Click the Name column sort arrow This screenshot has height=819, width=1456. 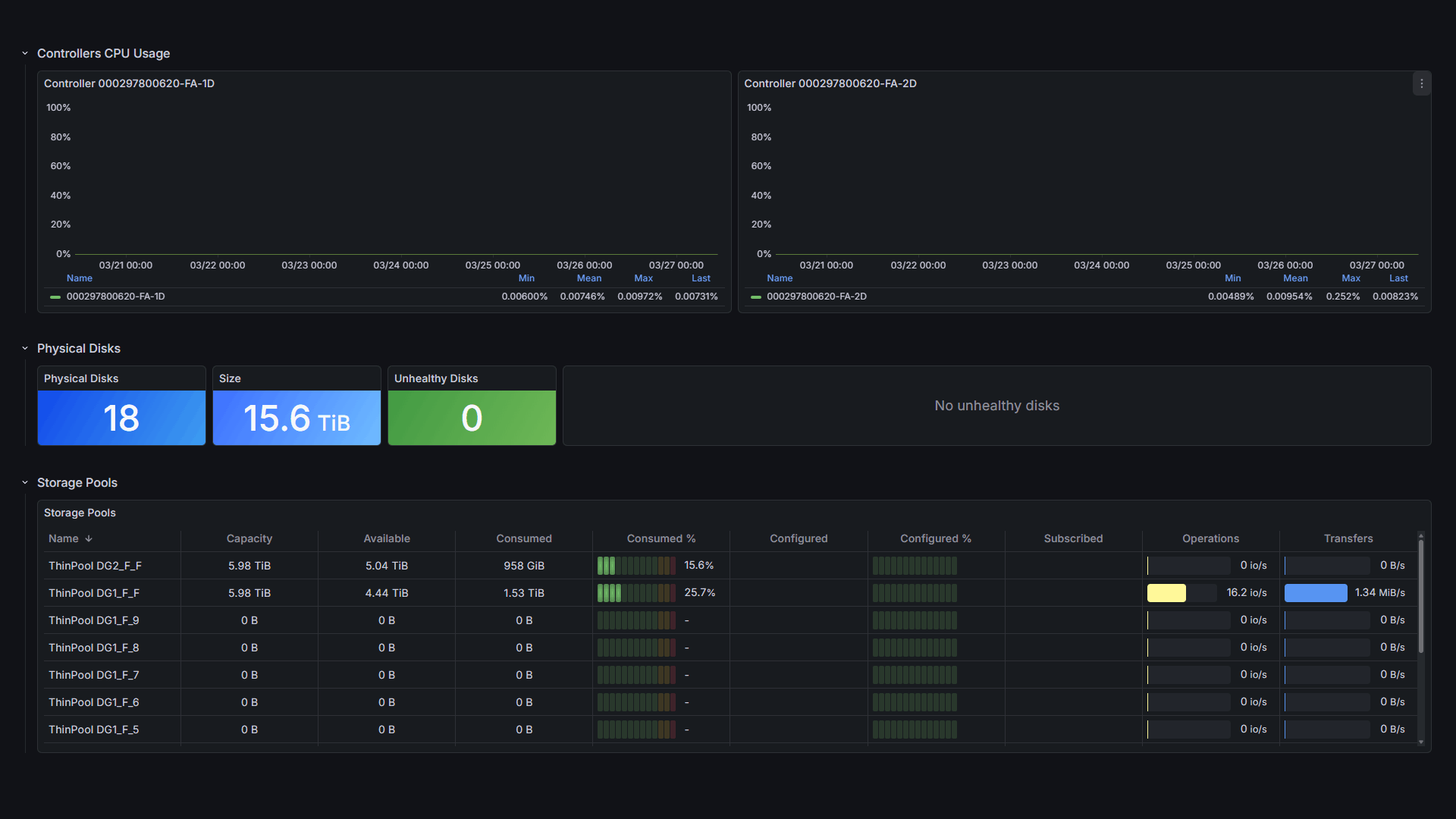[x=89, y=539]
